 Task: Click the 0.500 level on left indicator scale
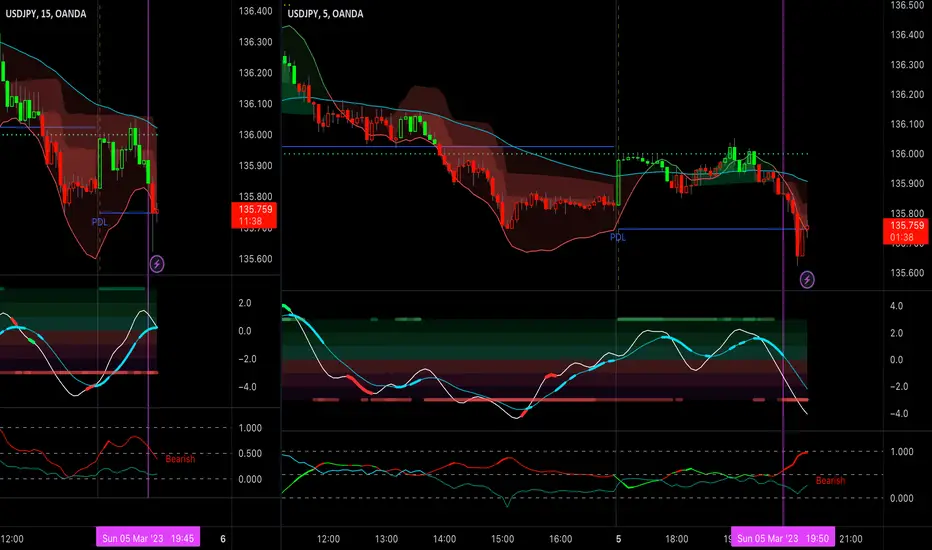coord(250,454)
